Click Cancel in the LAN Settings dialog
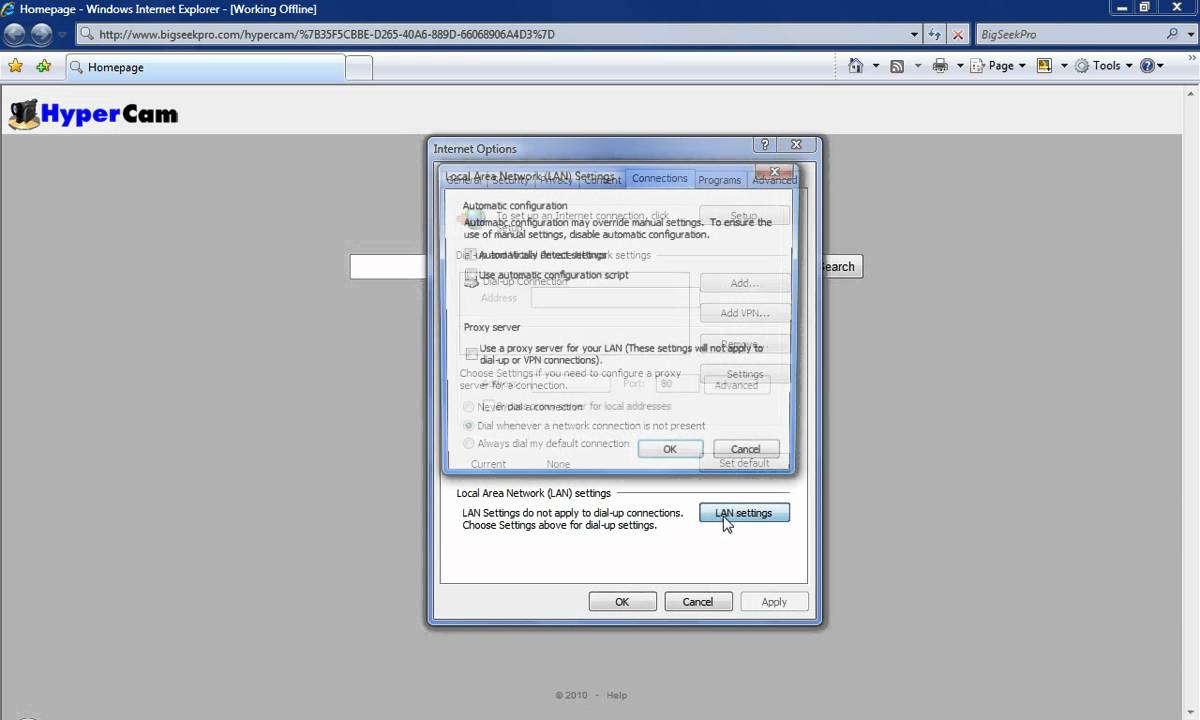The image size is (1200, 720). point(745,449)
